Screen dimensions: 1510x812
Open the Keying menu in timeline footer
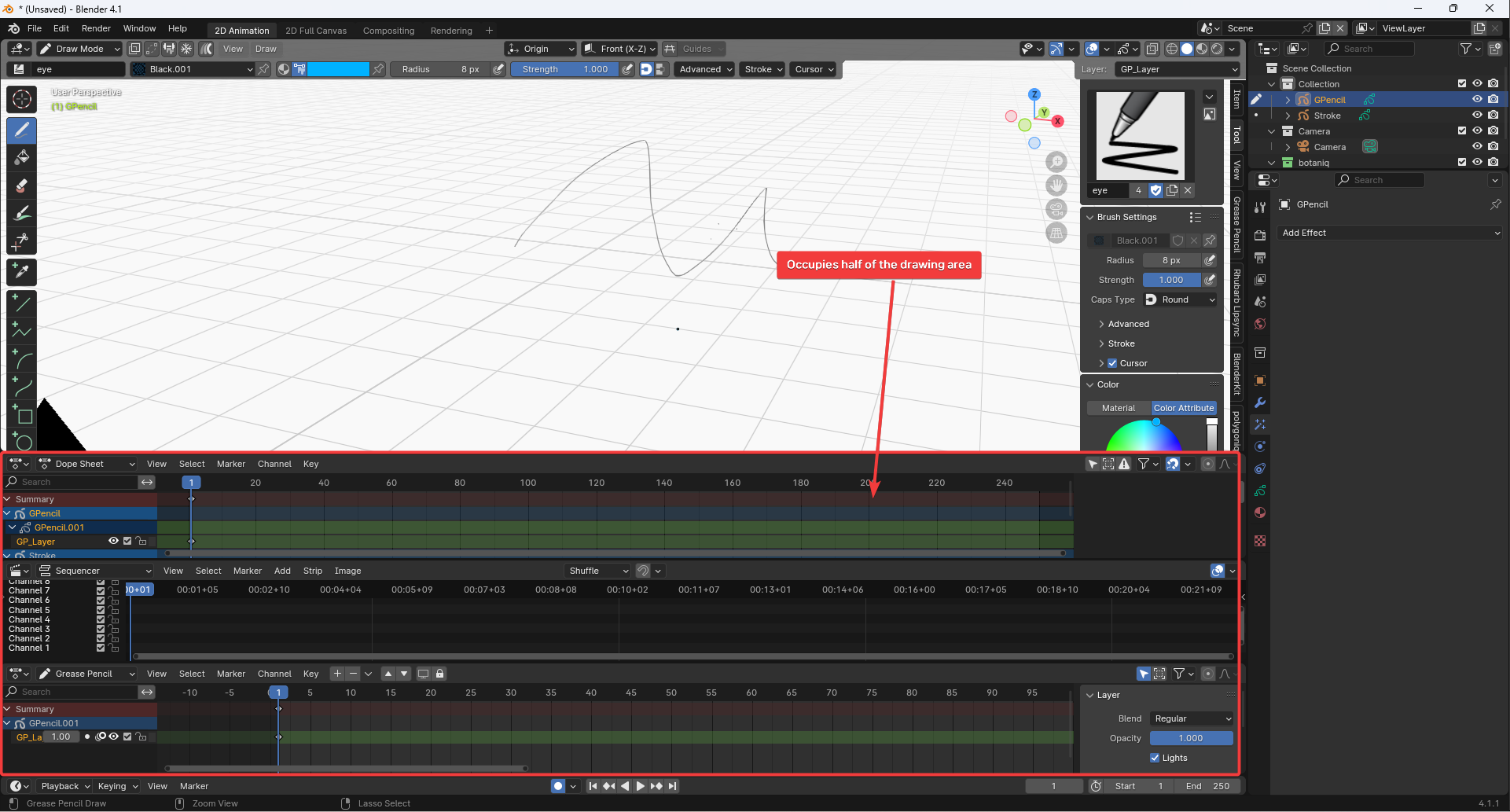coord(118,786)
